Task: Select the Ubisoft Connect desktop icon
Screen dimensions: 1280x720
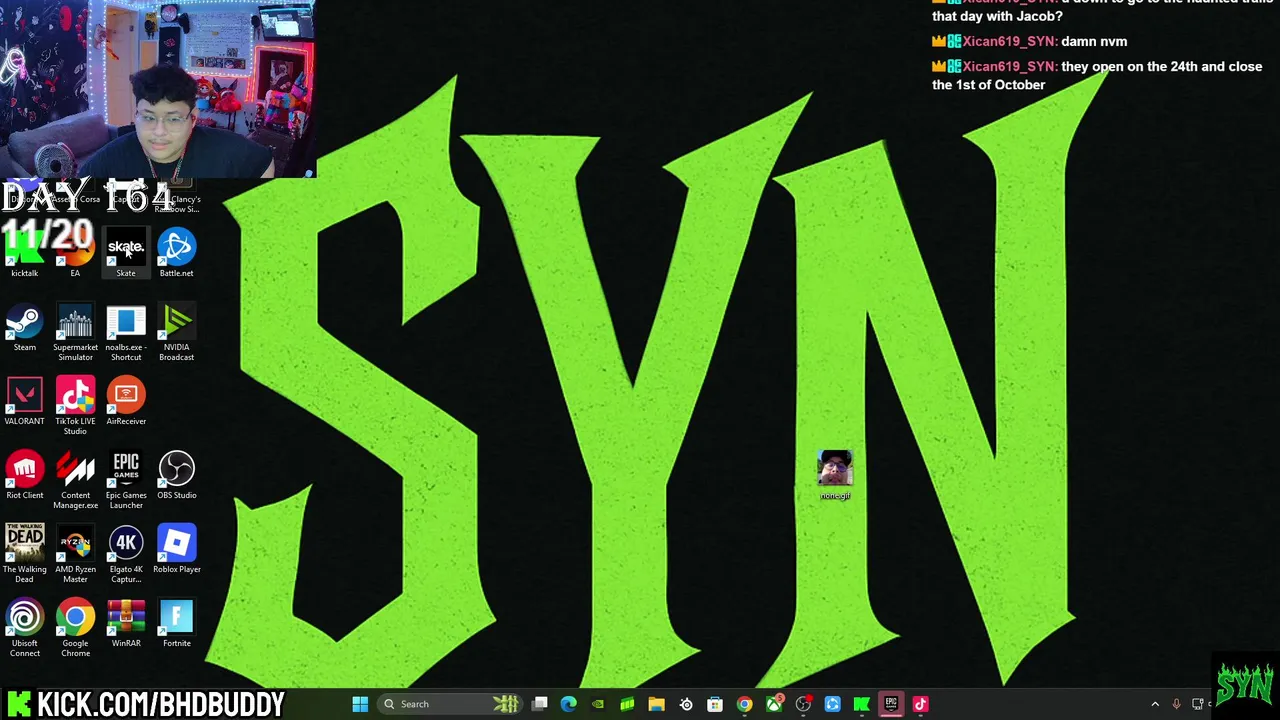Action: [24, 629]
